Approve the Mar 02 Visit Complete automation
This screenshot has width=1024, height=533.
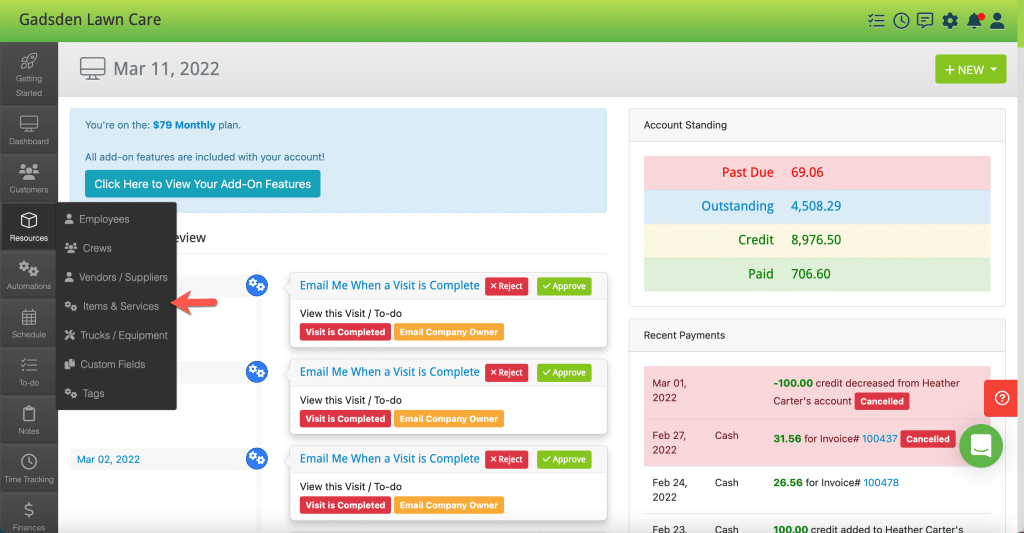pos(564,459)
